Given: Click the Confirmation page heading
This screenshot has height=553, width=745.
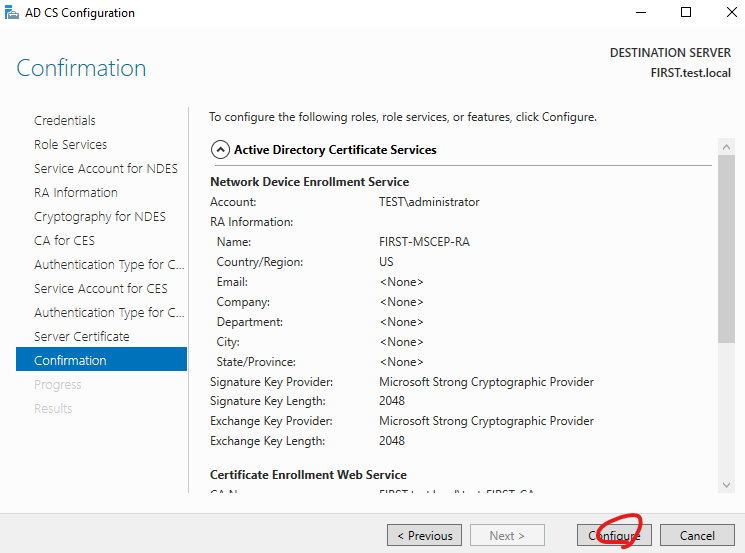Looking at the screenshot, I should [81, 68].
